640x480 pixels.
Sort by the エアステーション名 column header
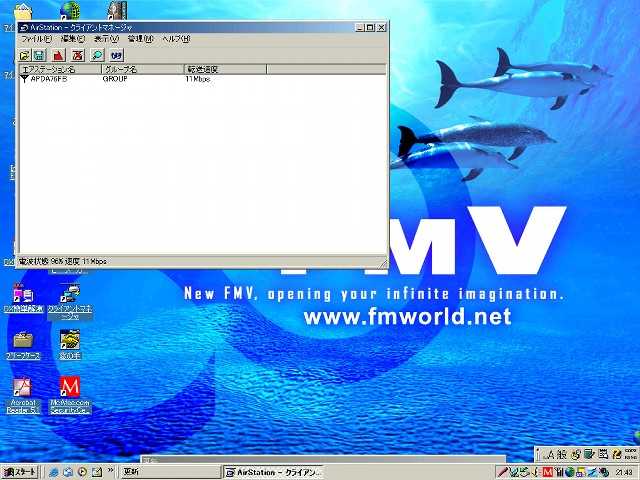[60, 69]
